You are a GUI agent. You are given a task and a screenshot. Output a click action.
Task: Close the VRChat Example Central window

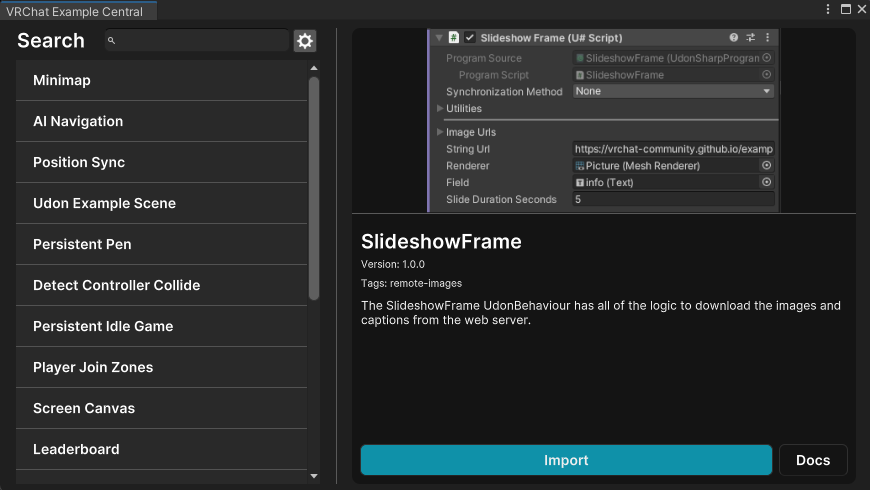[x=862, y=9]
